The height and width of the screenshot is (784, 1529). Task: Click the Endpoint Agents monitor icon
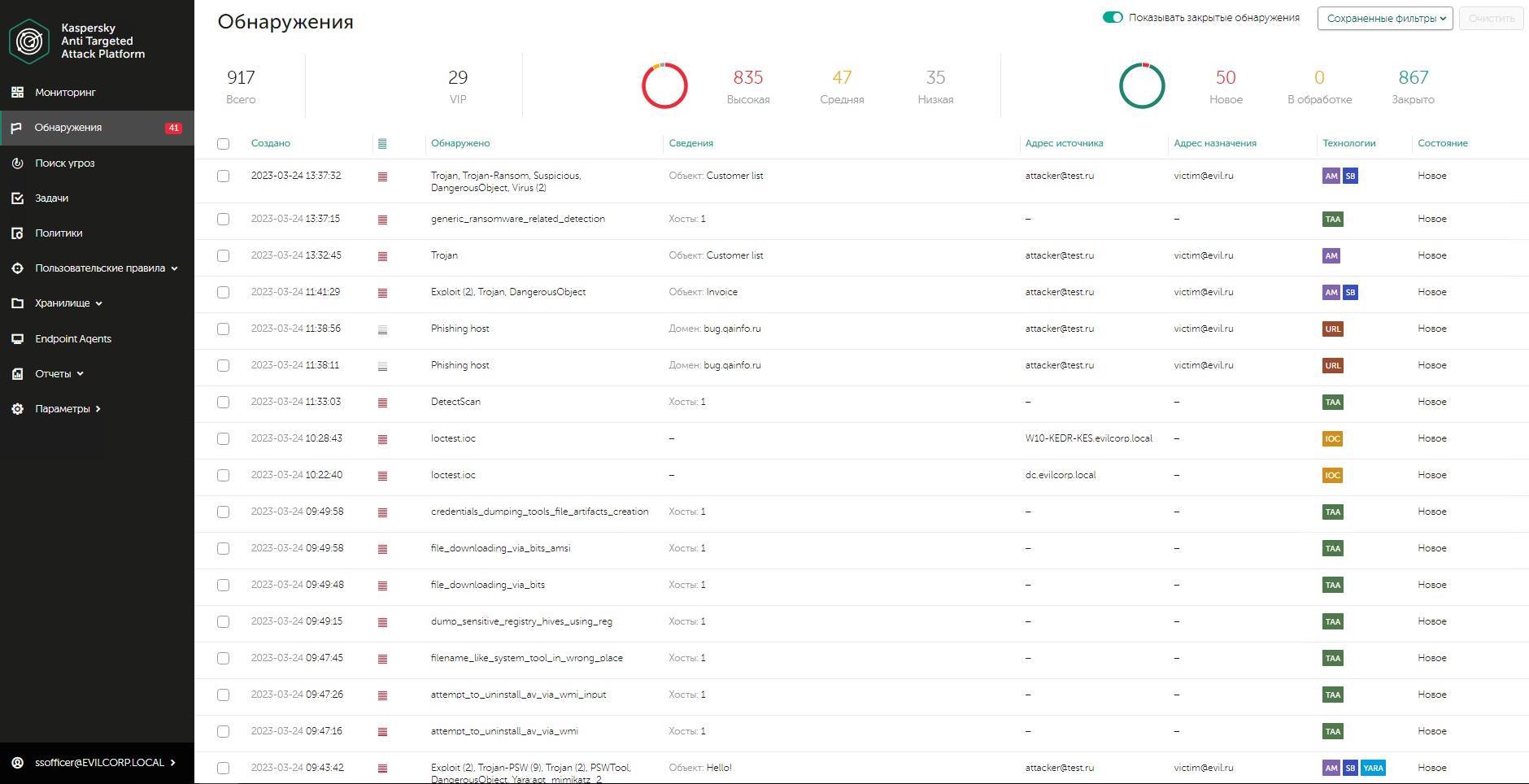(x=17, y=339)
